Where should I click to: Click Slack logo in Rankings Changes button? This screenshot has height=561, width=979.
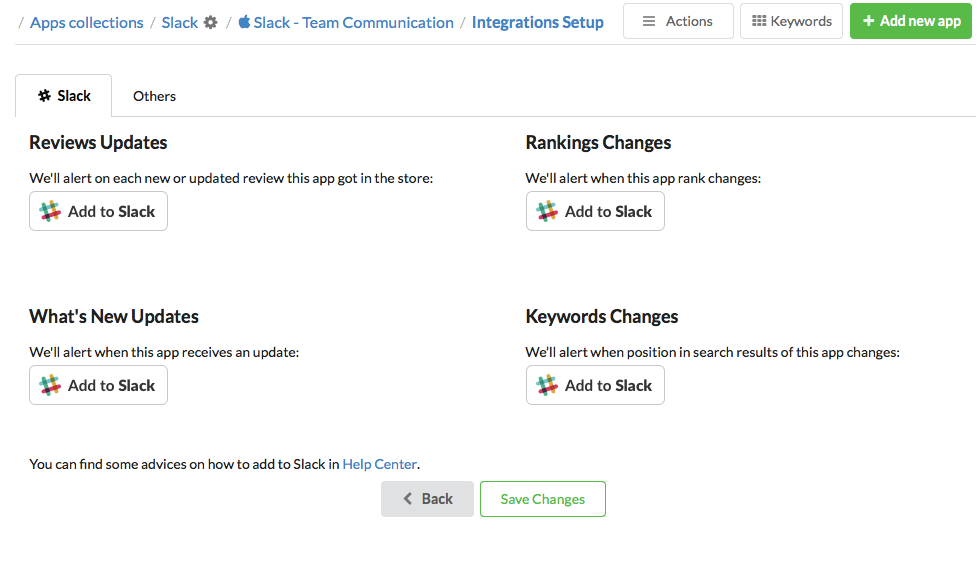547,211
